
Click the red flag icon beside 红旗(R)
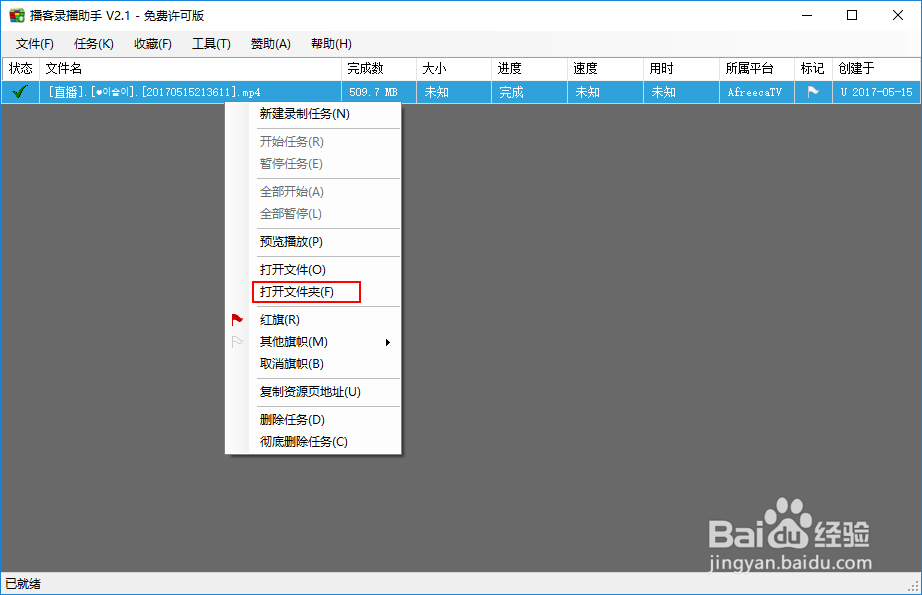click(x=238, y=318)
